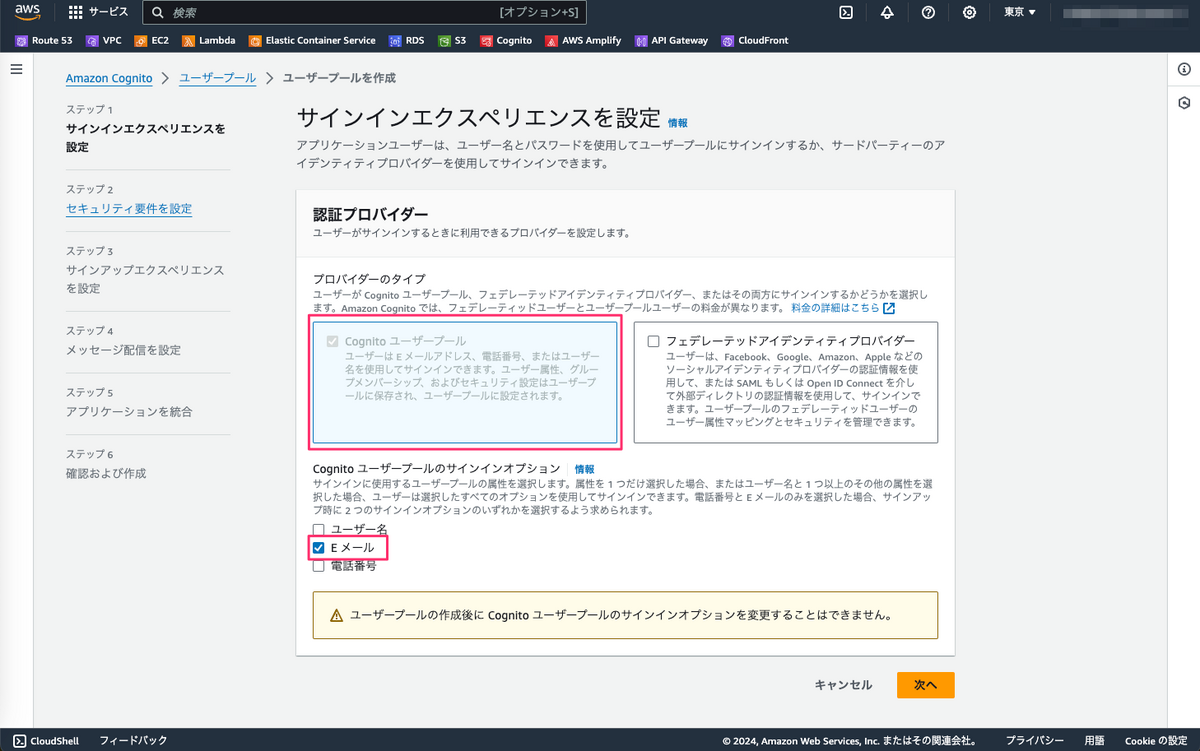Focus the 検索 search field
1200x751 pixels.
pos(364,13)
